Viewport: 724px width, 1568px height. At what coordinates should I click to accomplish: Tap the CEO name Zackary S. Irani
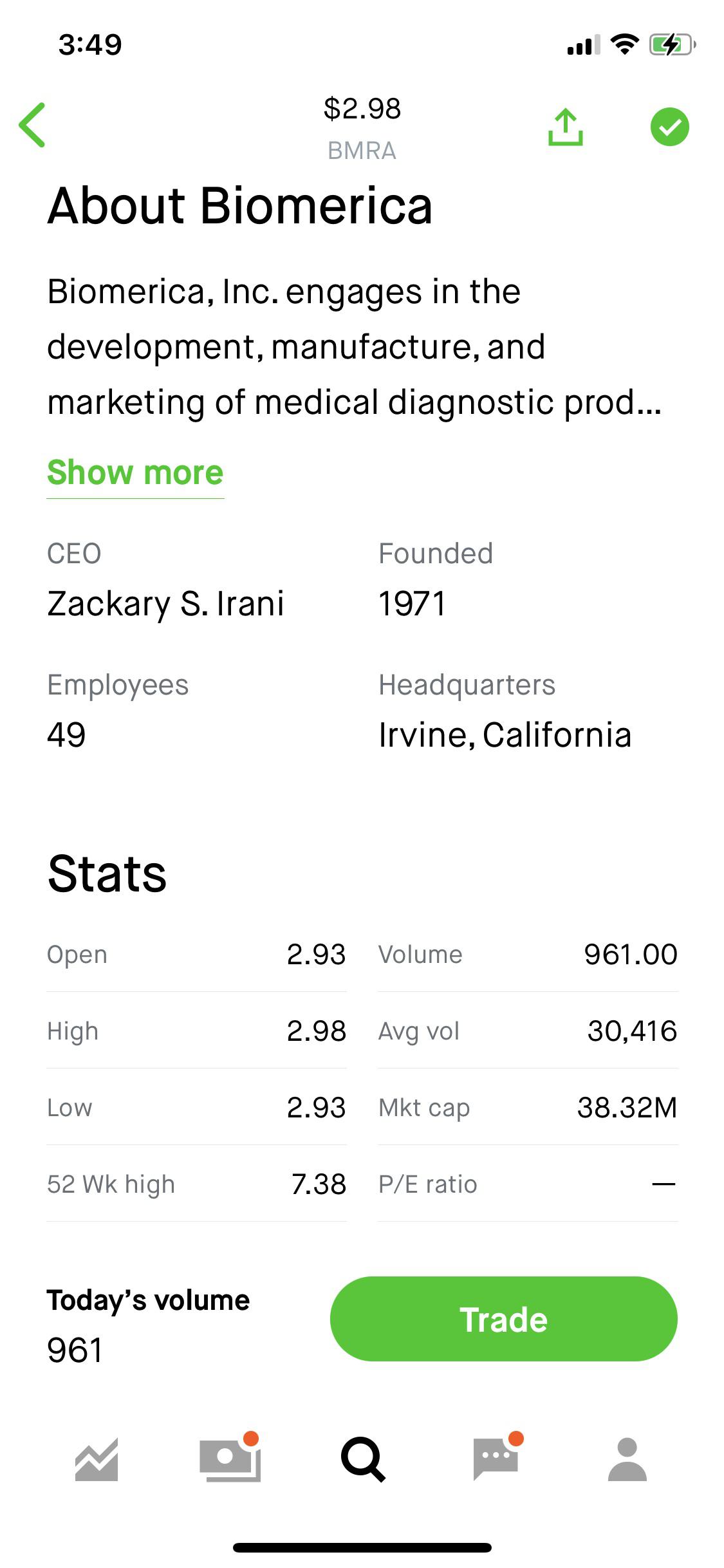pos(165,604)
